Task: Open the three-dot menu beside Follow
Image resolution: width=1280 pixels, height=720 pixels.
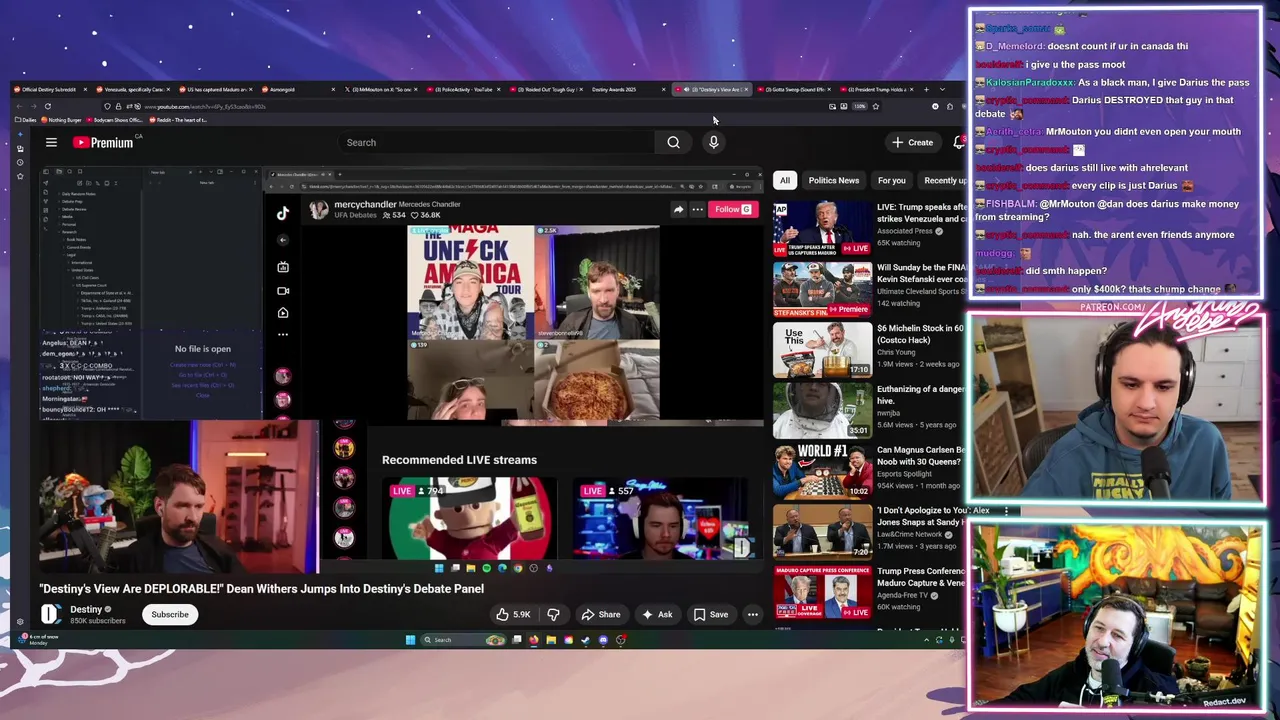Action: click(x=697, y=209)
